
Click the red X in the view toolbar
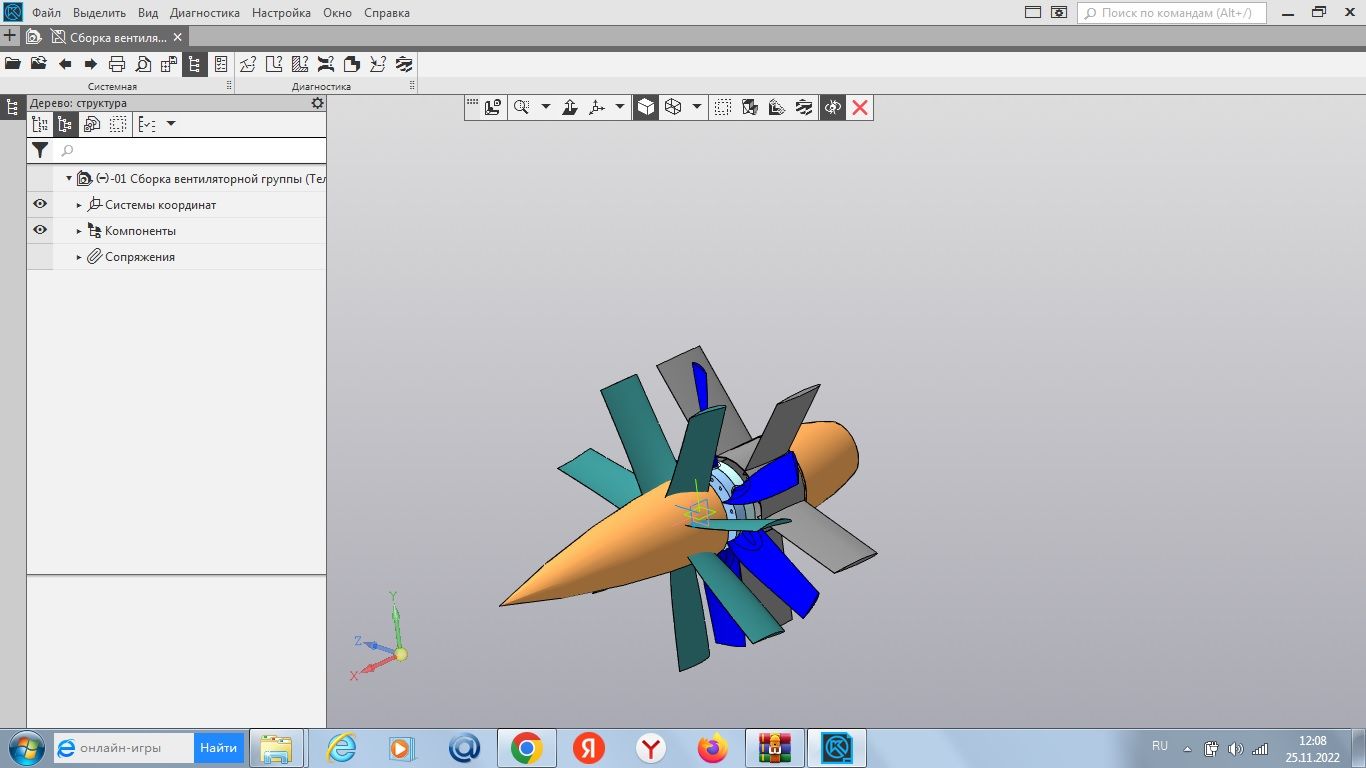(x=860, y=107)
